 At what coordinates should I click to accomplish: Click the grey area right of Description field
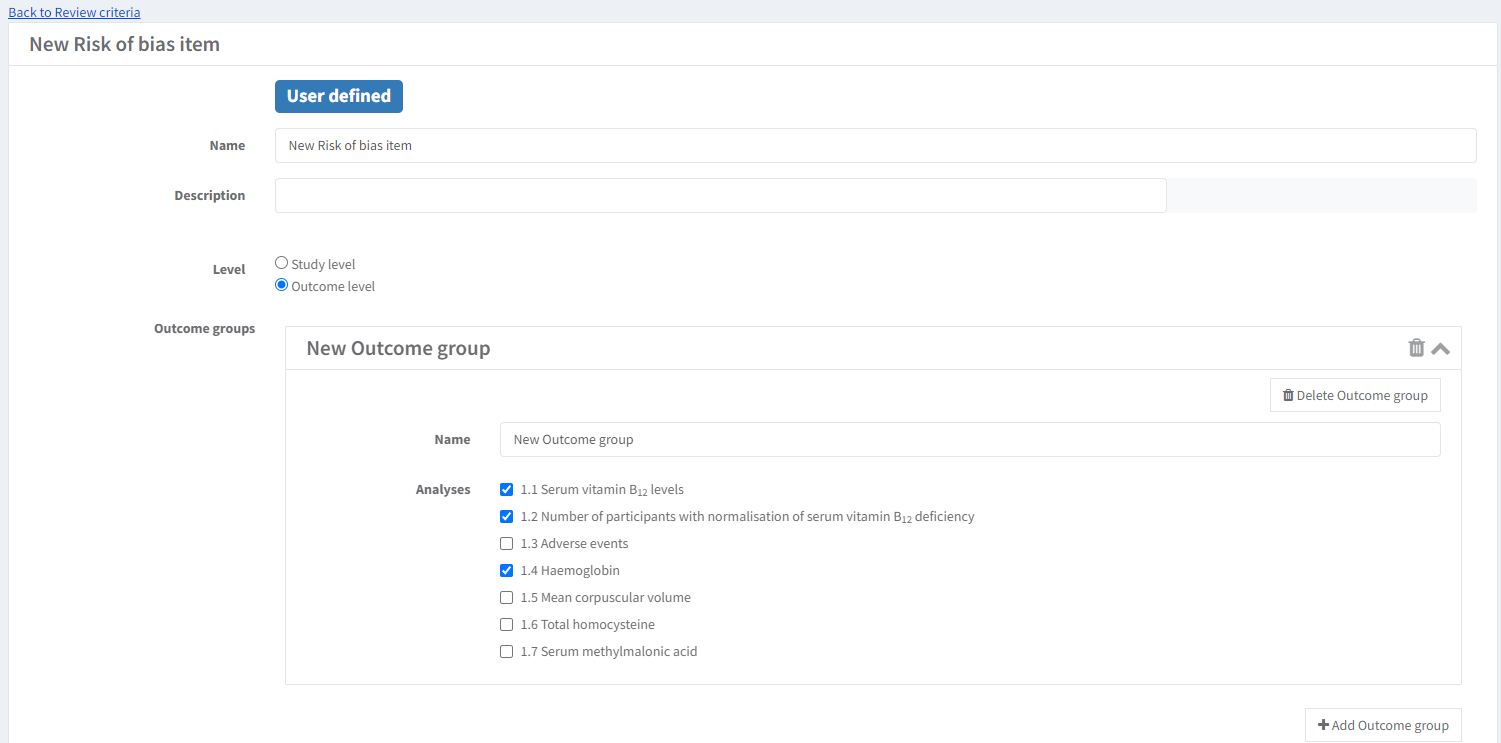click(x=1321, y=195)
